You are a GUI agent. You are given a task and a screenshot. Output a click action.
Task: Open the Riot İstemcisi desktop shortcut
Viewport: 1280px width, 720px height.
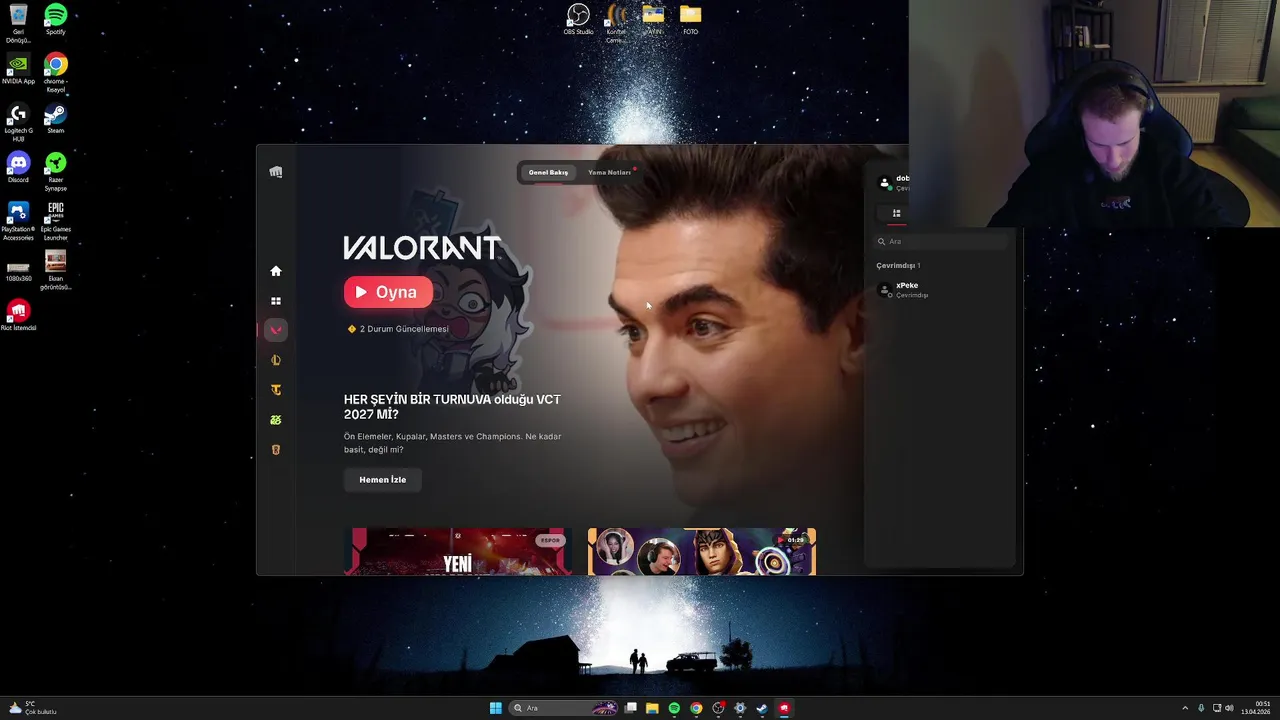tap(18, 315)
